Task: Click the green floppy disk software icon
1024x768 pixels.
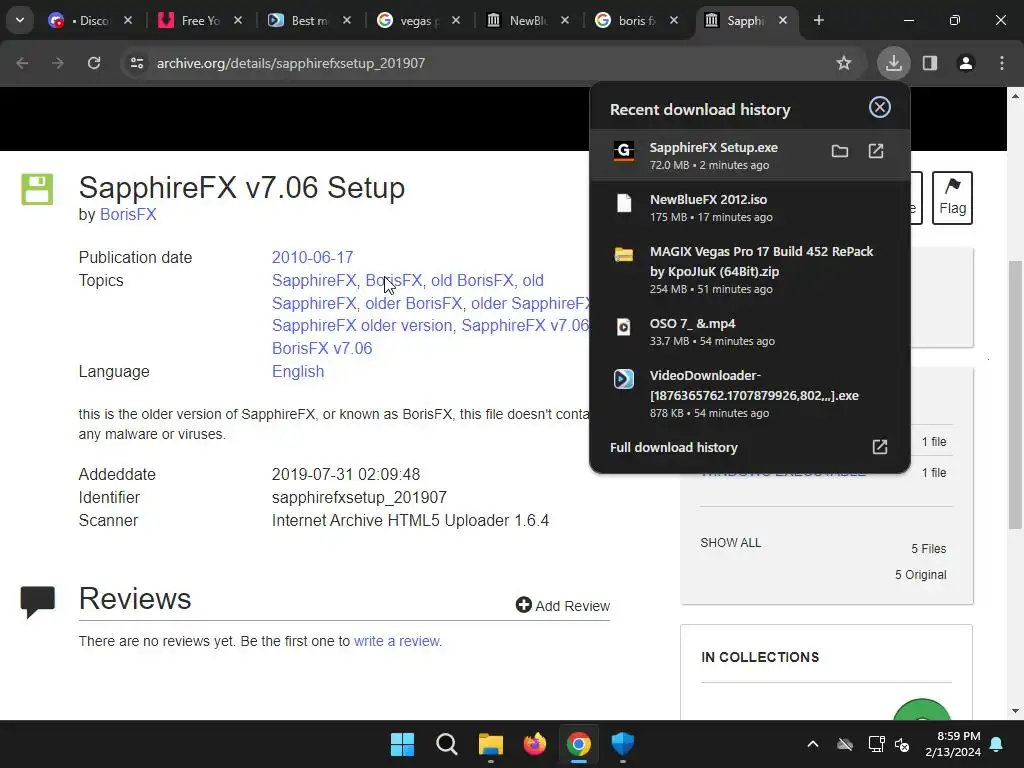Action: click(x=37, y=189)
